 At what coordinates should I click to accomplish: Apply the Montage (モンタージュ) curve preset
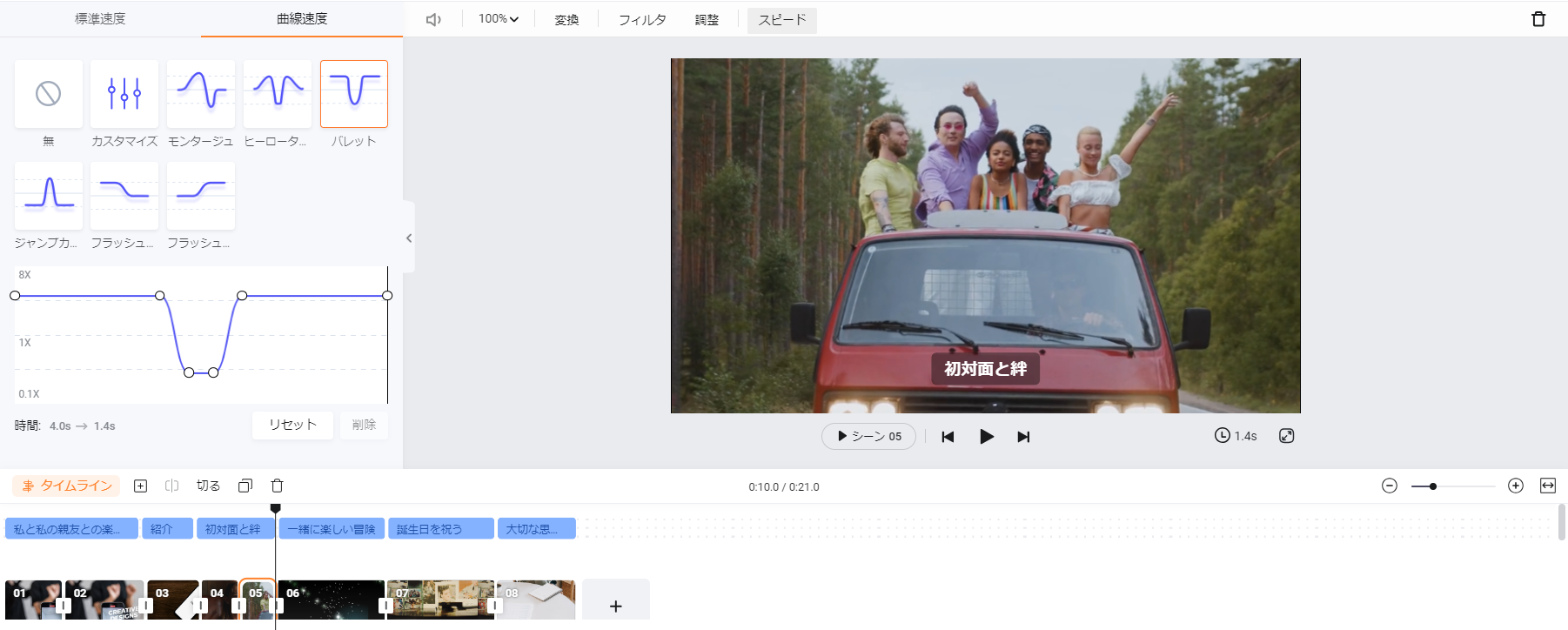point(201,94)
